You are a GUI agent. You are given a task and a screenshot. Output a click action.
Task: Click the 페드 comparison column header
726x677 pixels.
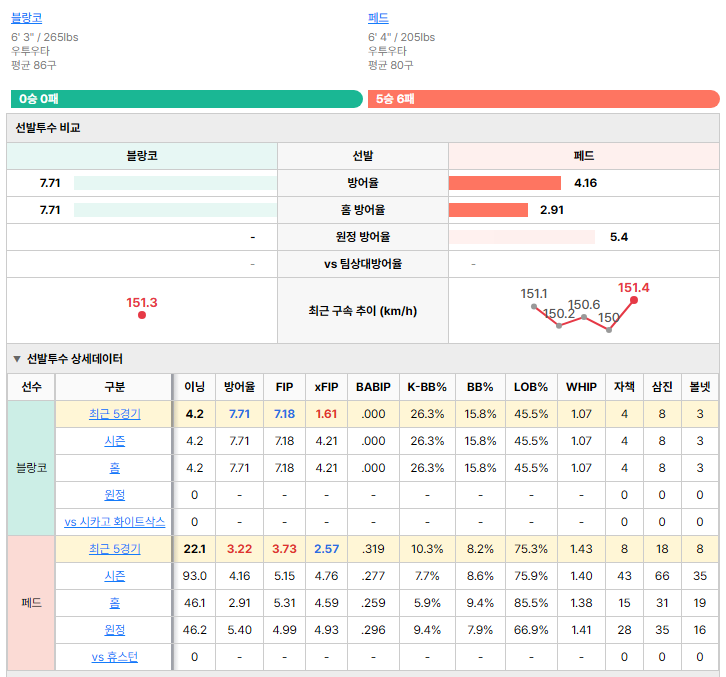[583, 156]
